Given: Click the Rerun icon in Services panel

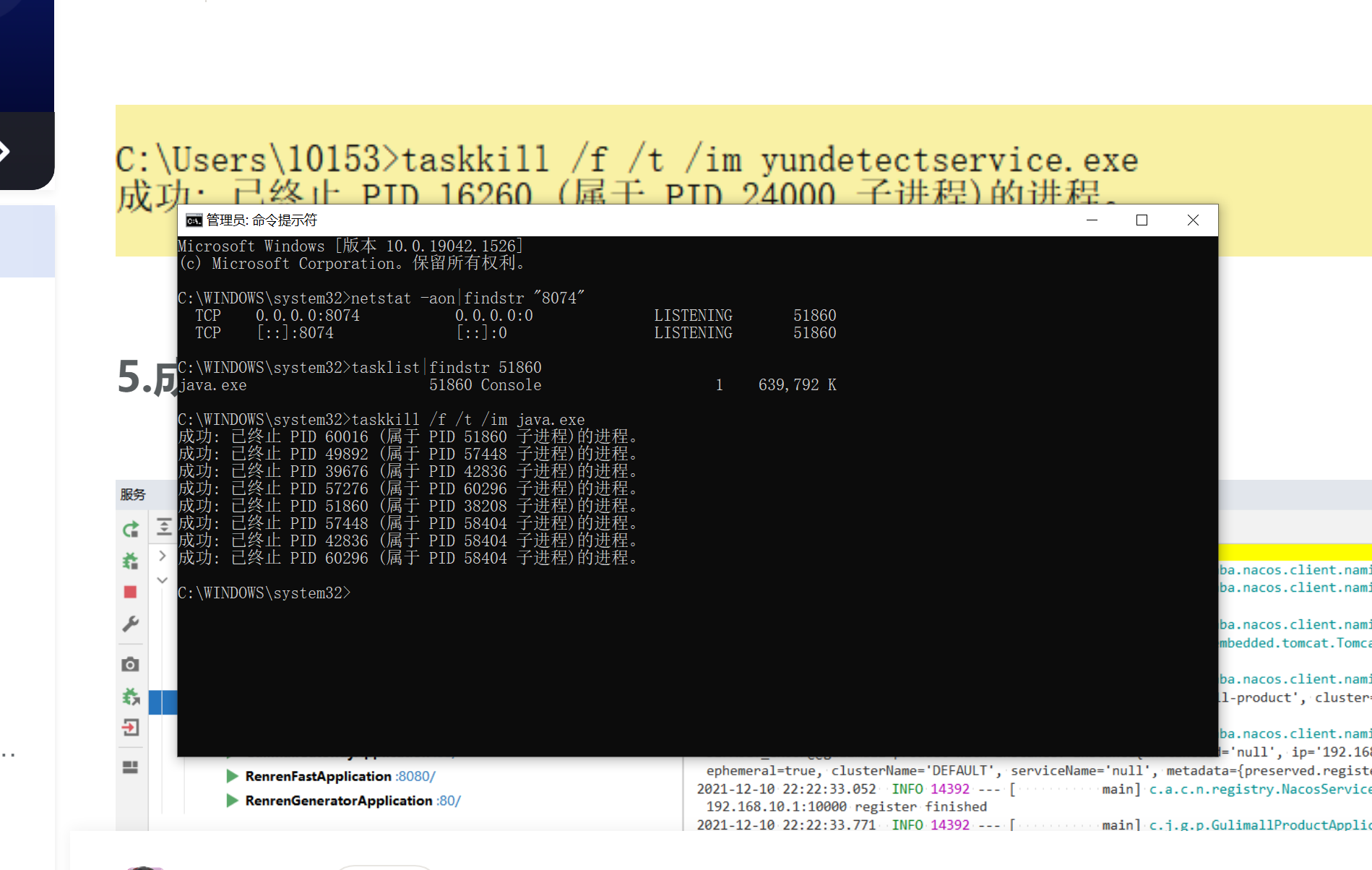Looking at the screenshot, I should coord(131,530).
